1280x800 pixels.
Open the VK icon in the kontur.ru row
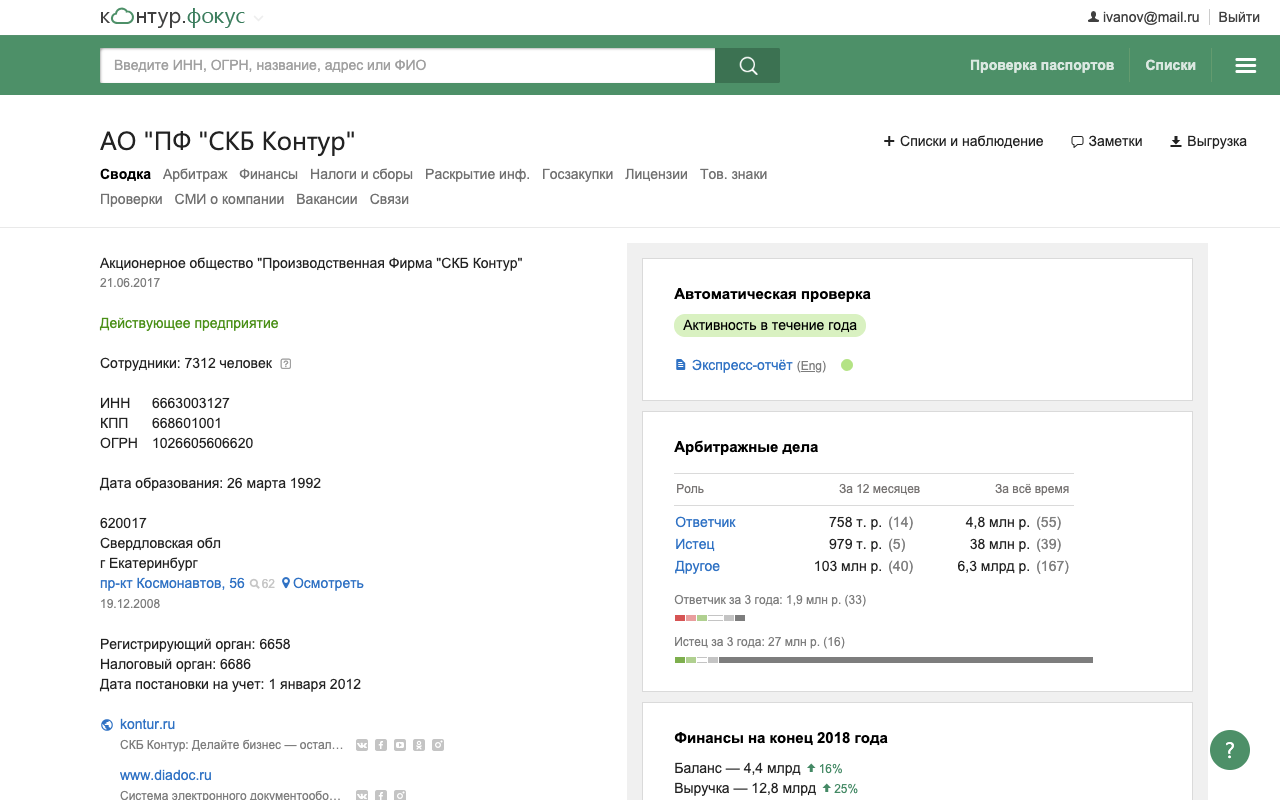click(x=362, y=745)
